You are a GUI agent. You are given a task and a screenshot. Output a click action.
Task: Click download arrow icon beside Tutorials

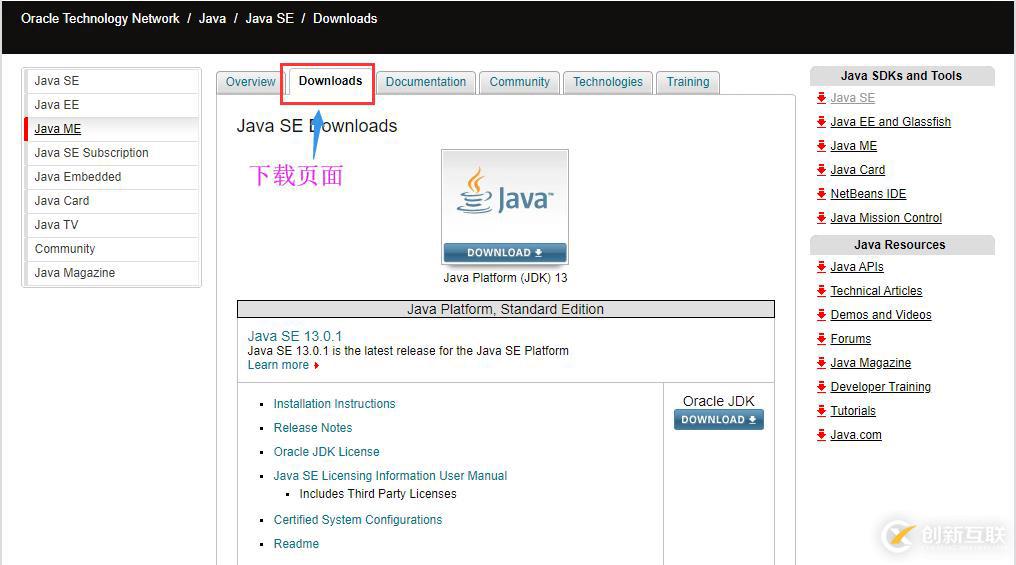point(821,411)
